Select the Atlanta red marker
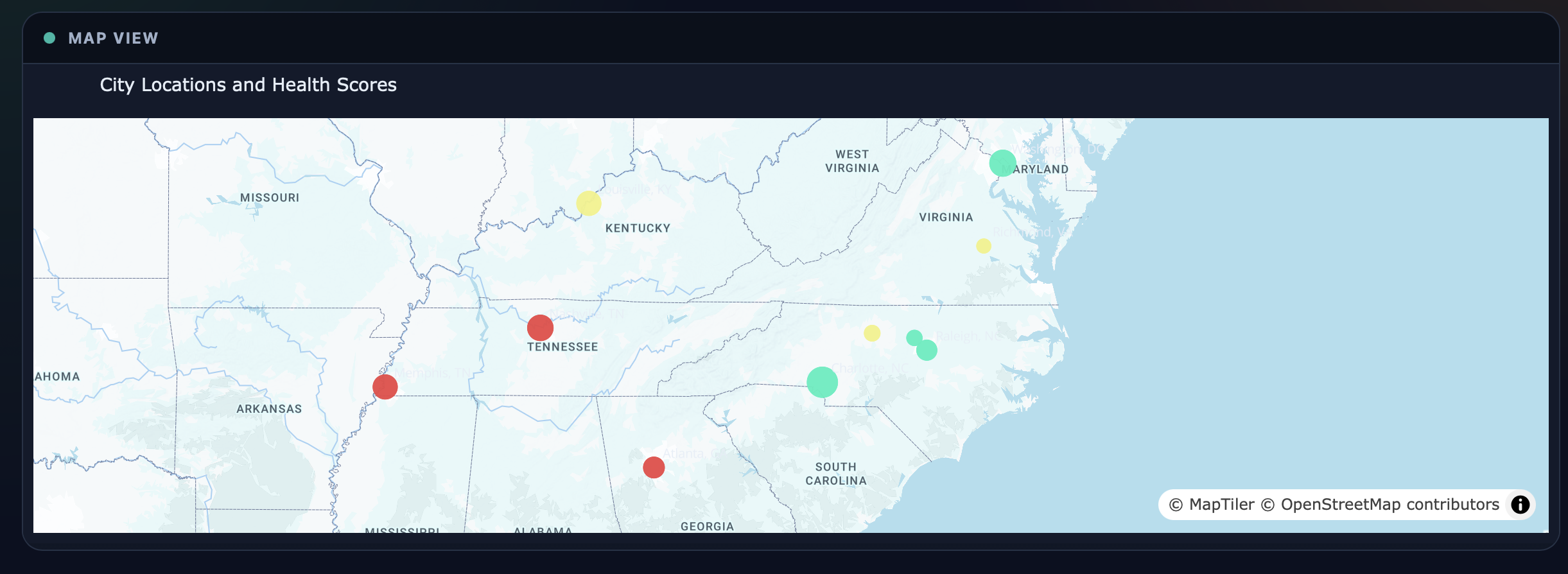The width and height of the screenshot is (1568, 574). [x=654, y=467]
